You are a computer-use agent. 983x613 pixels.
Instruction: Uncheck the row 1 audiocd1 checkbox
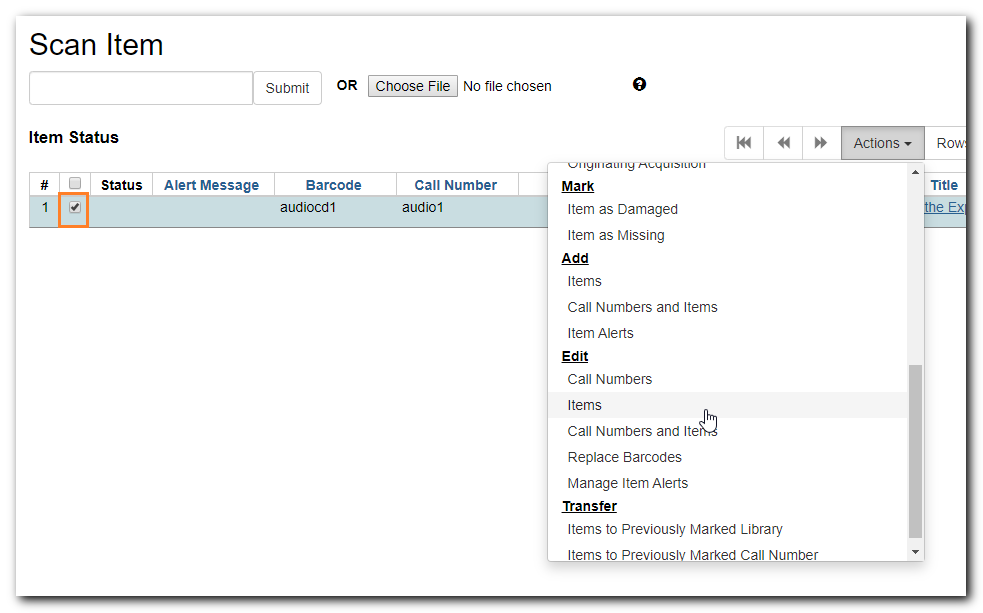click(75, 207)
